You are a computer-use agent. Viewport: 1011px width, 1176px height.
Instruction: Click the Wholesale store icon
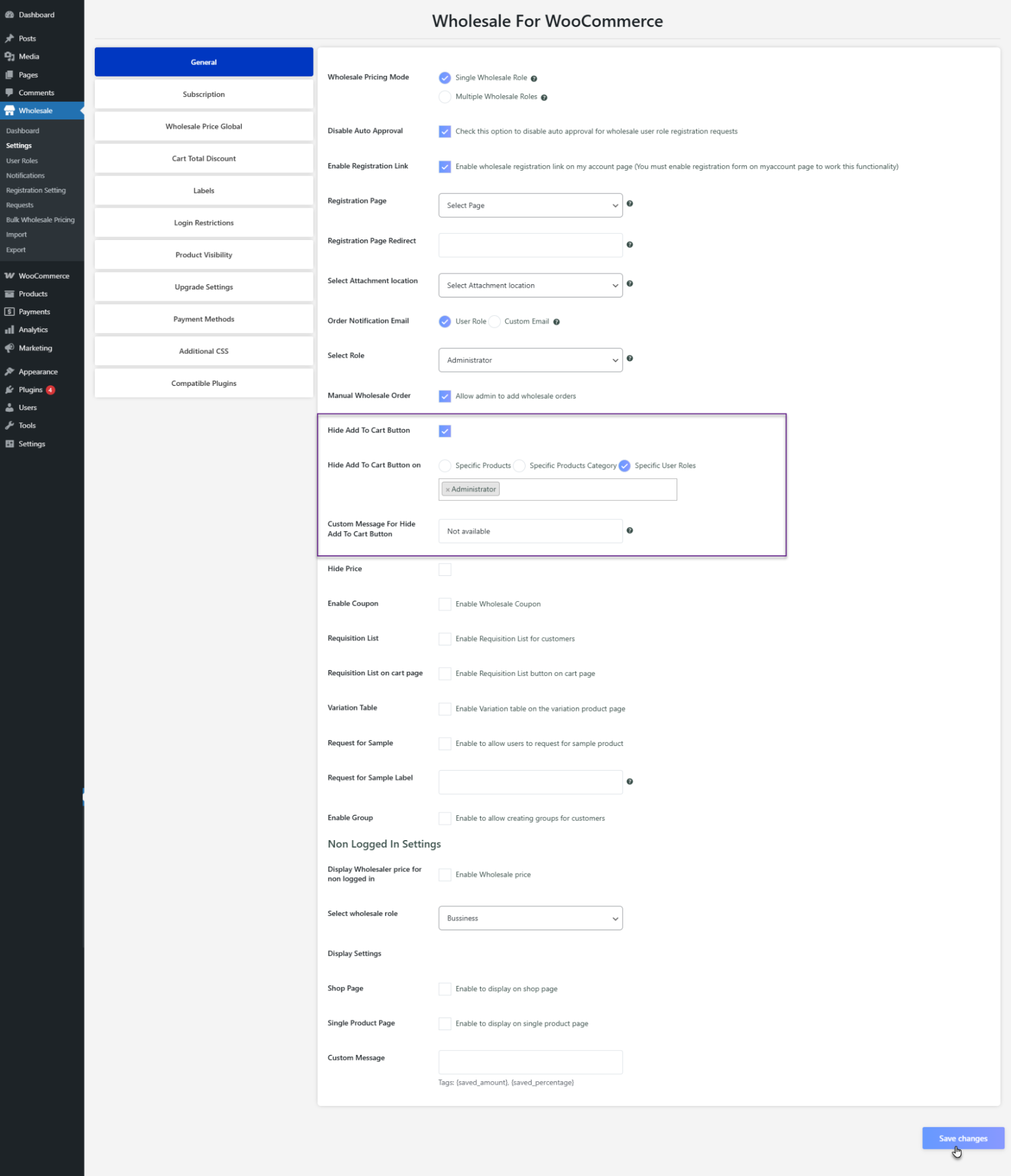tap(9, 111)
